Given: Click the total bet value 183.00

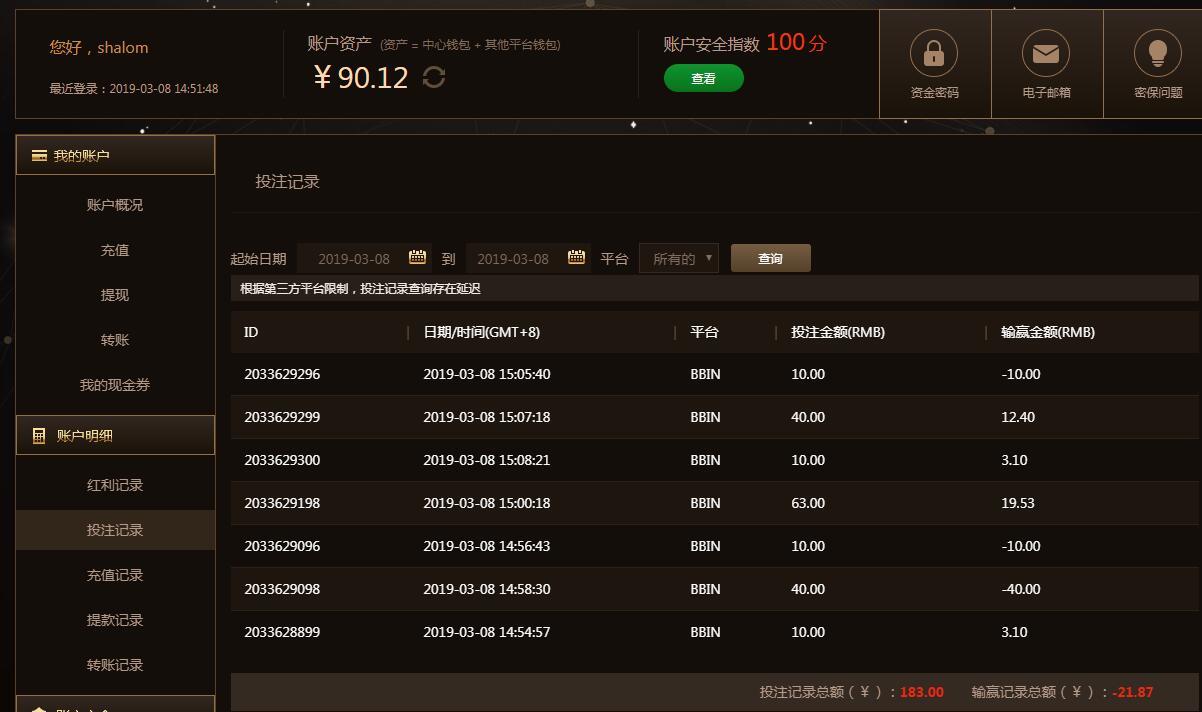Looking at the screenshot, I should 922,692.
